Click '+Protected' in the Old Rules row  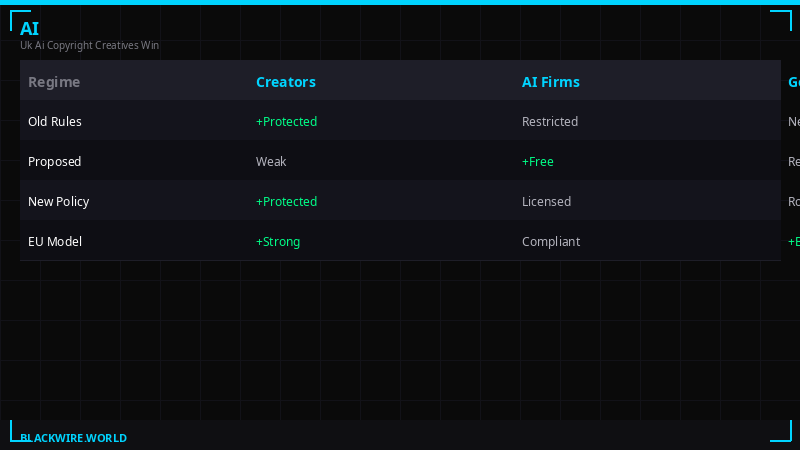pyautogui.click(x=286, y=121)
